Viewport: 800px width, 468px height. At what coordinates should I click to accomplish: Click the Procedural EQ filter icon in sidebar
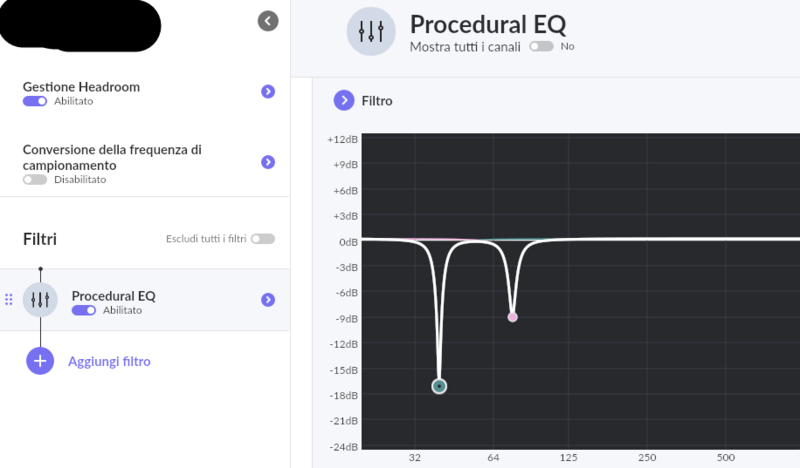click(40, 299)
